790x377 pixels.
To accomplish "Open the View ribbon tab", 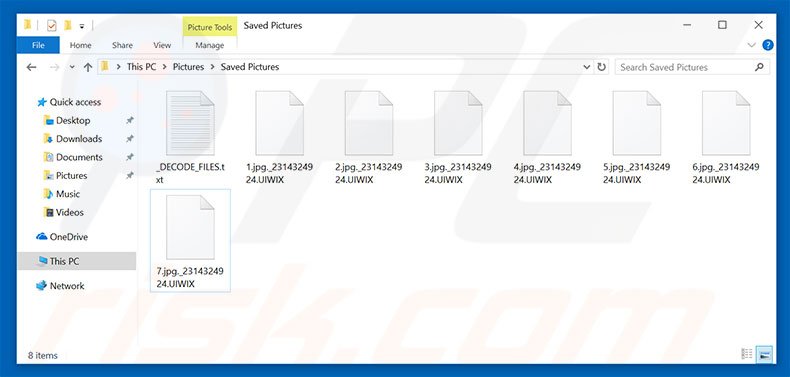I will [x=162, y=45].
